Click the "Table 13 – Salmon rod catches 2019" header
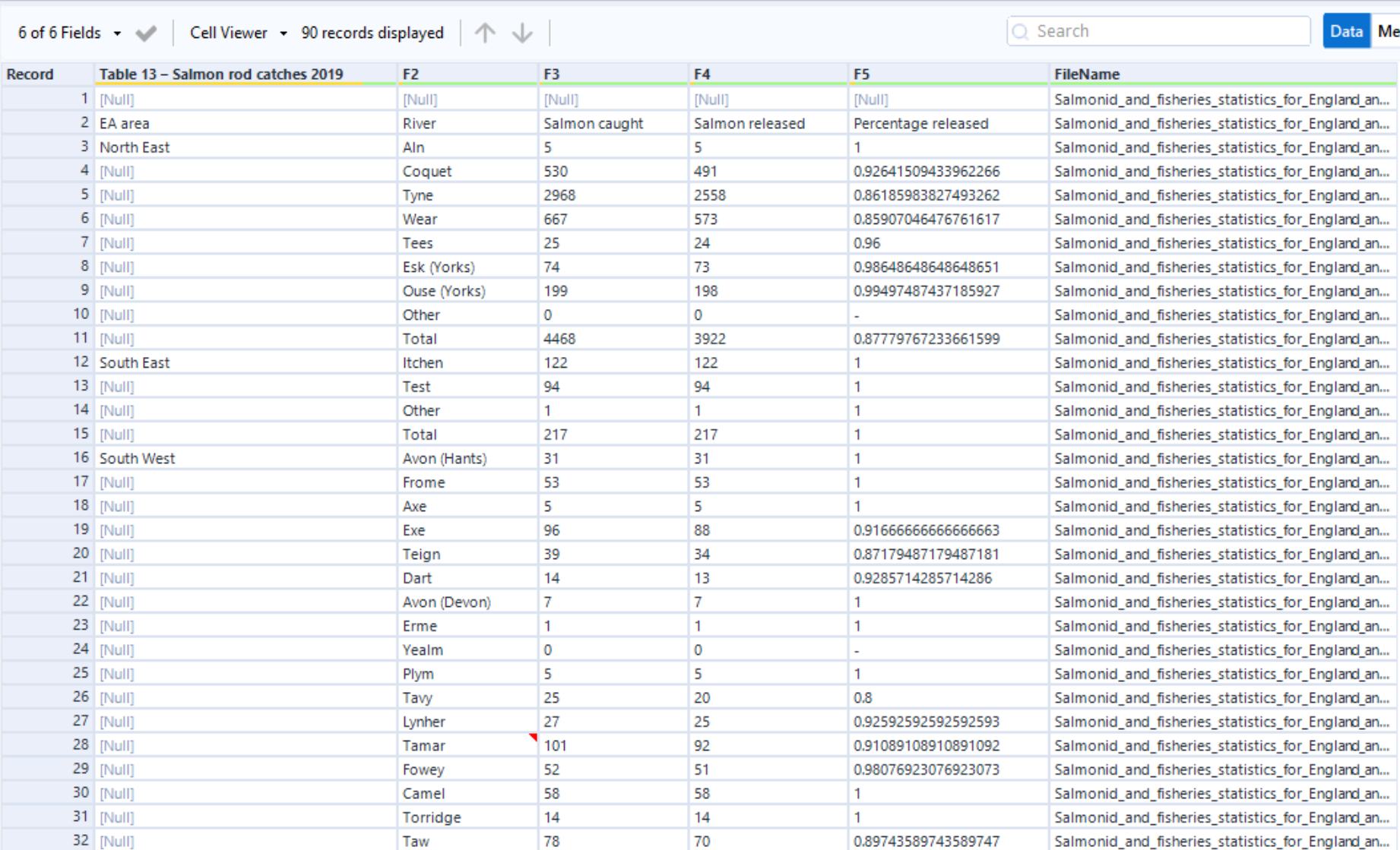The height and width of the screenshot is (850, 1400). (221, 74)
